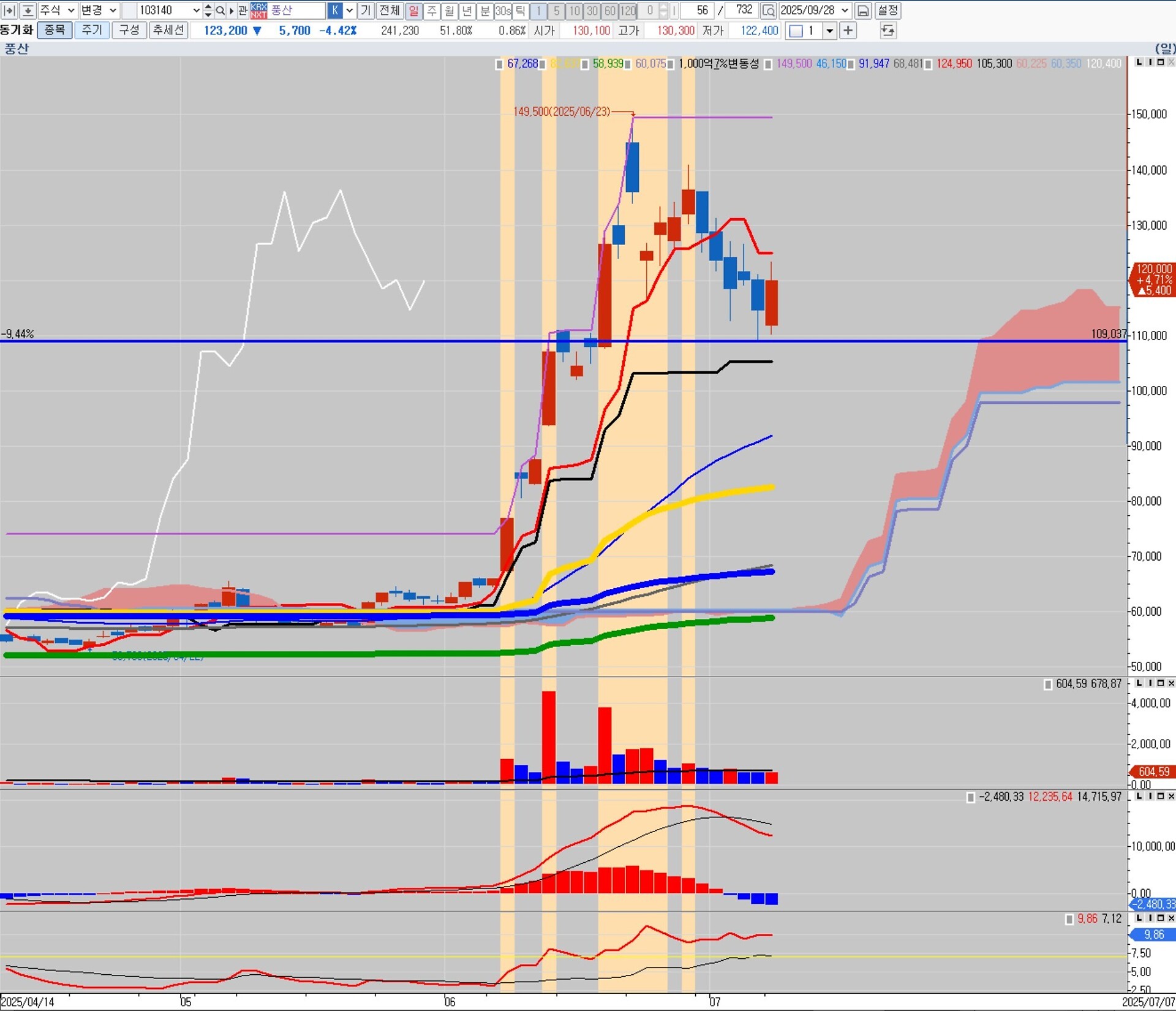This screenshot has width=1176, height=1011.
Task: Click the chart sync refresh icon
Action: click(x=888, y=31)
